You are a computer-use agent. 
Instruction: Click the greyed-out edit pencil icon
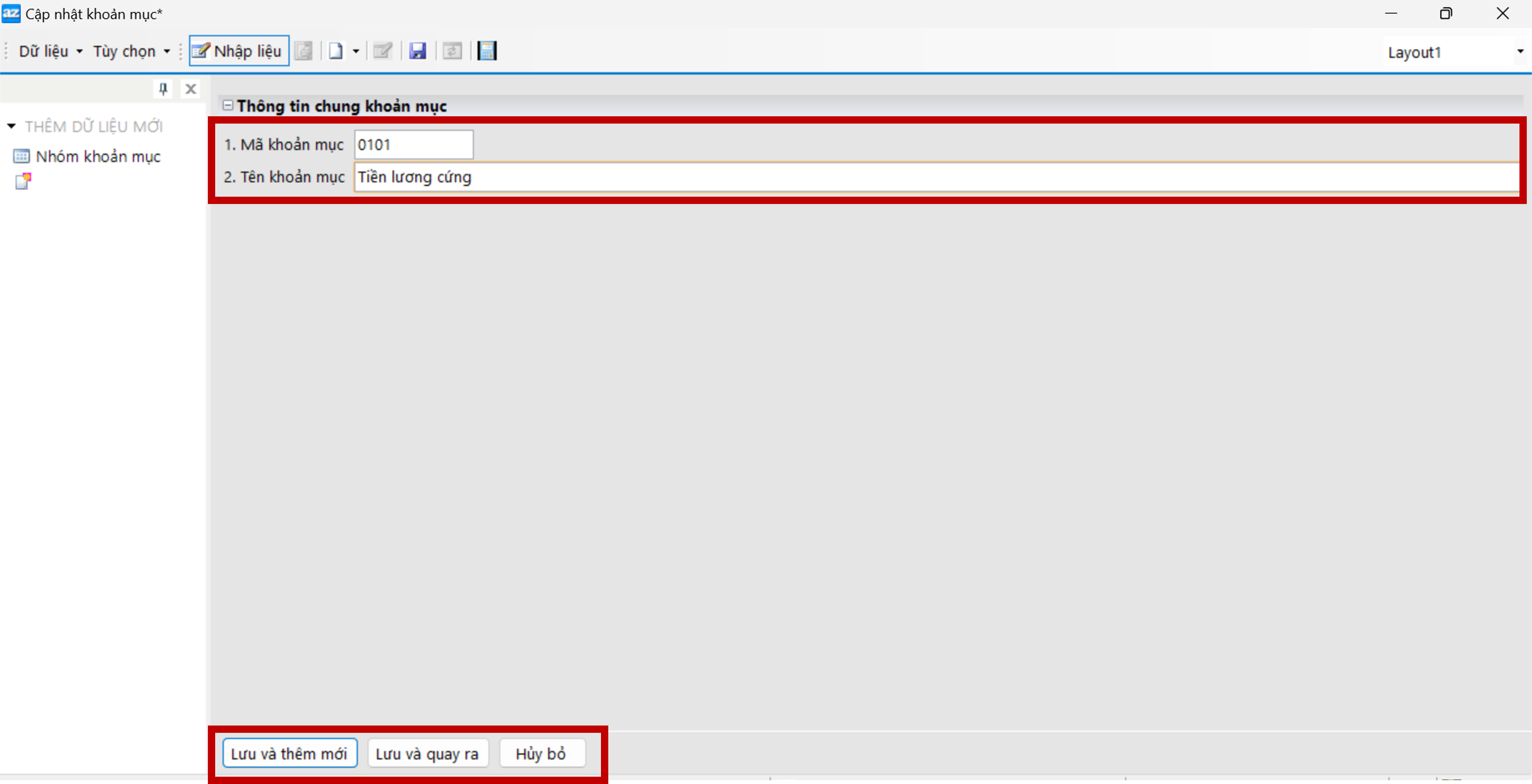pos(382,51)
